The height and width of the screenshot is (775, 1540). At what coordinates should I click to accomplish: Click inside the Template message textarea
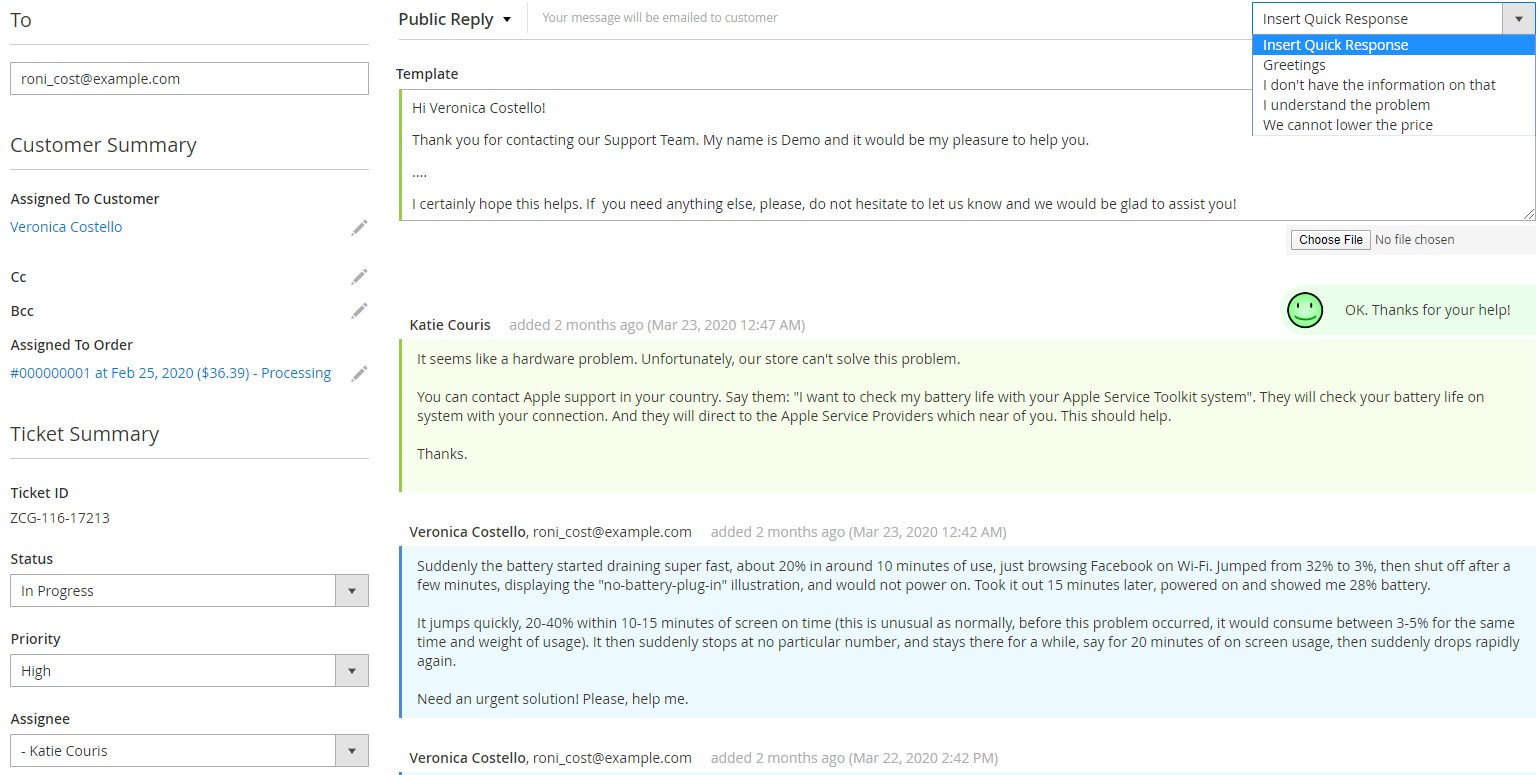pyautogui.click(x=966, y=155)
